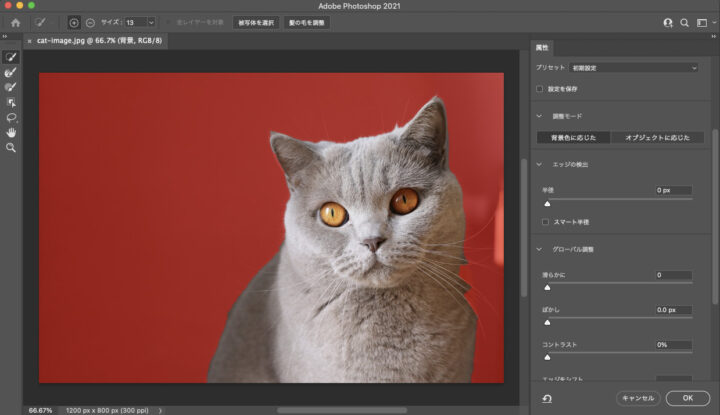
Task: Select the Object Selection tool
Action: [x=11, y=102]
